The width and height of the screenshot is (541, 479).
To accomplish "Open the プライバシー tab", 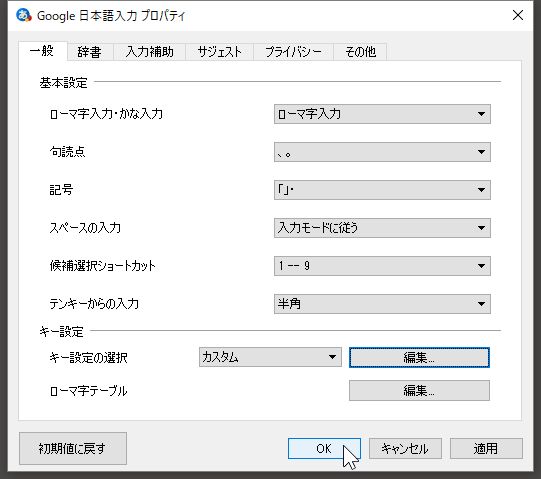I will point(293,52).
